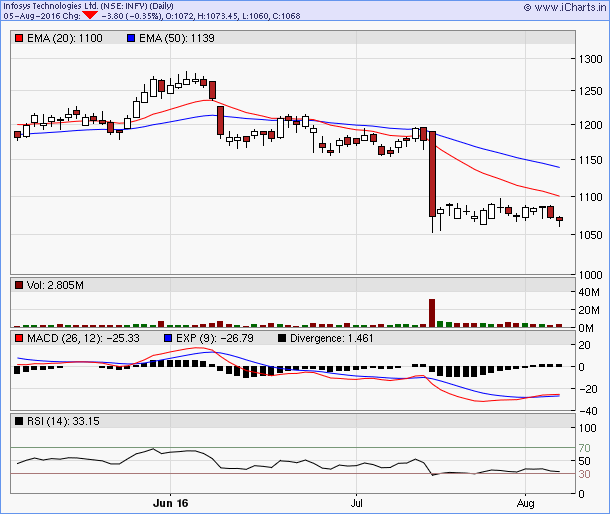610x514 pixels.
Task: Click the RSI (14): 33.15 label
Action: 63,421
